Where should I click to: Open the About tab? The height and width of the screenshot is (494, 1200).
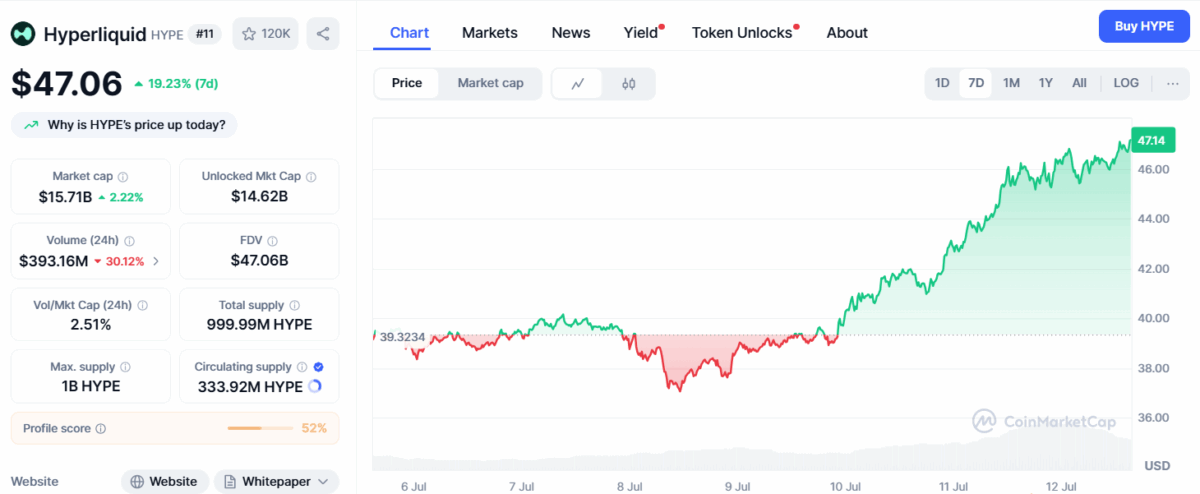[847, 33]
